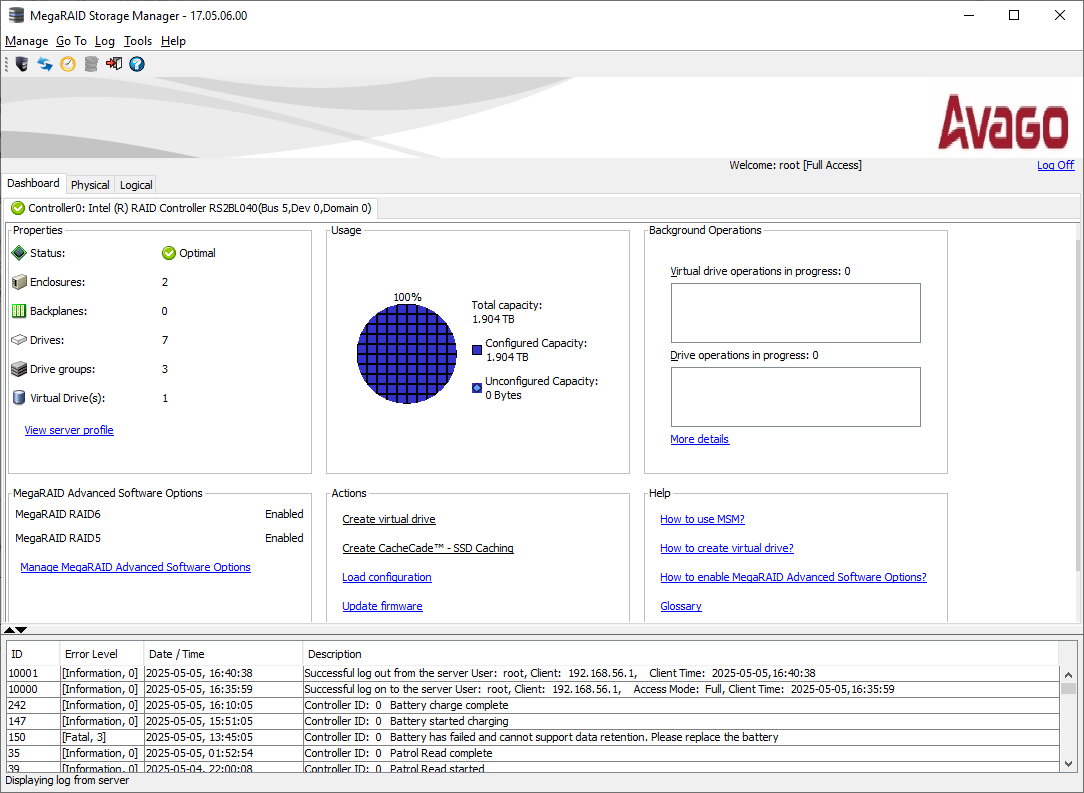The image size is (1084, 793).
Task: Collapse the dashboard pane with the up arrow
Action: 9,630
